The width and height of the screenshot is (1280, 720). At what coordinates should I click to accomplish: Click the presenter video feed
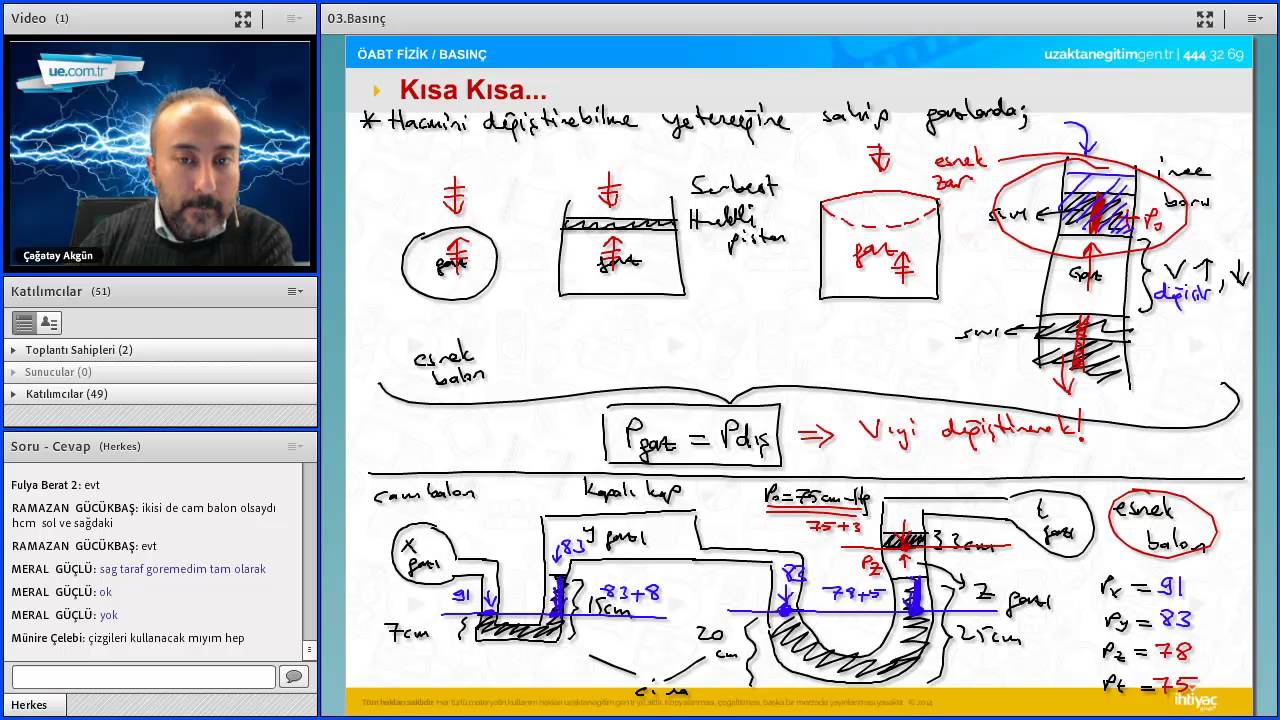pos(160,154)
